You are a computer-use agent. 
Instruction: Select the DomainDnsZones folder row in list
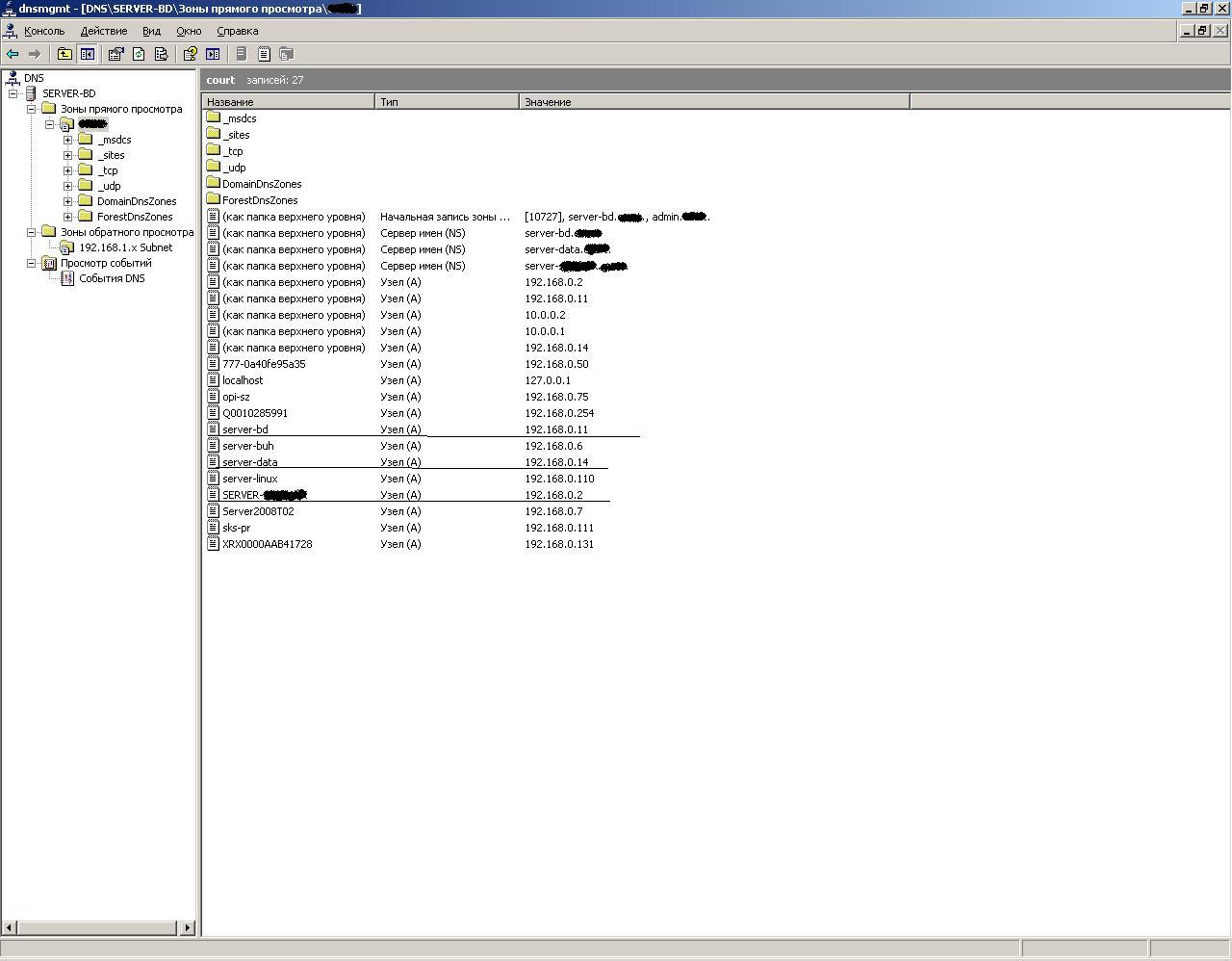(254, 184)
